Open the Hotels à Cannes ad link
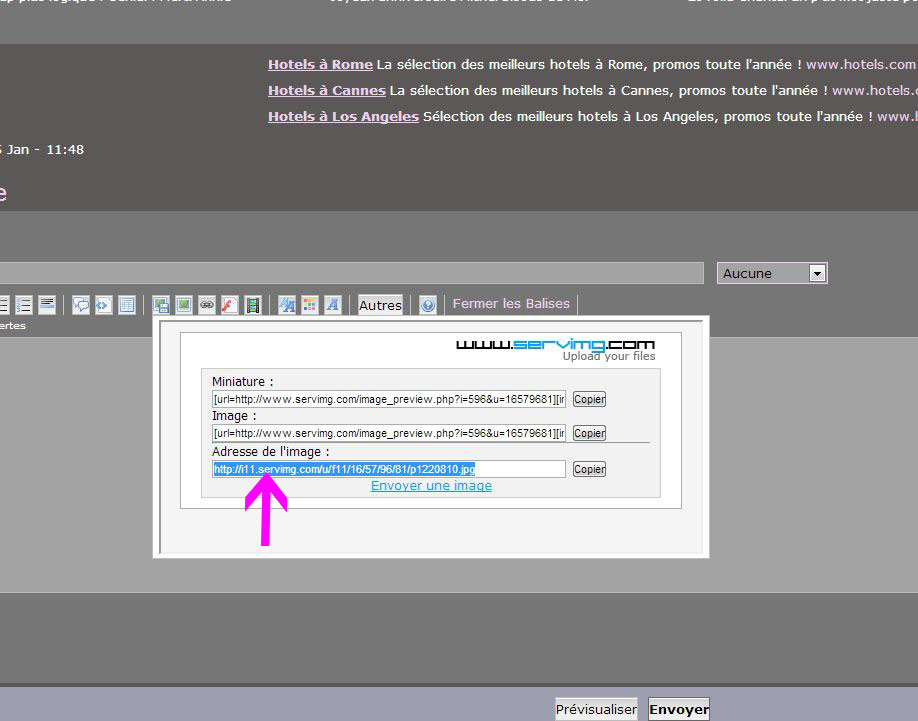Viewport: 918px width, 721px height. (x=327, y=91)
